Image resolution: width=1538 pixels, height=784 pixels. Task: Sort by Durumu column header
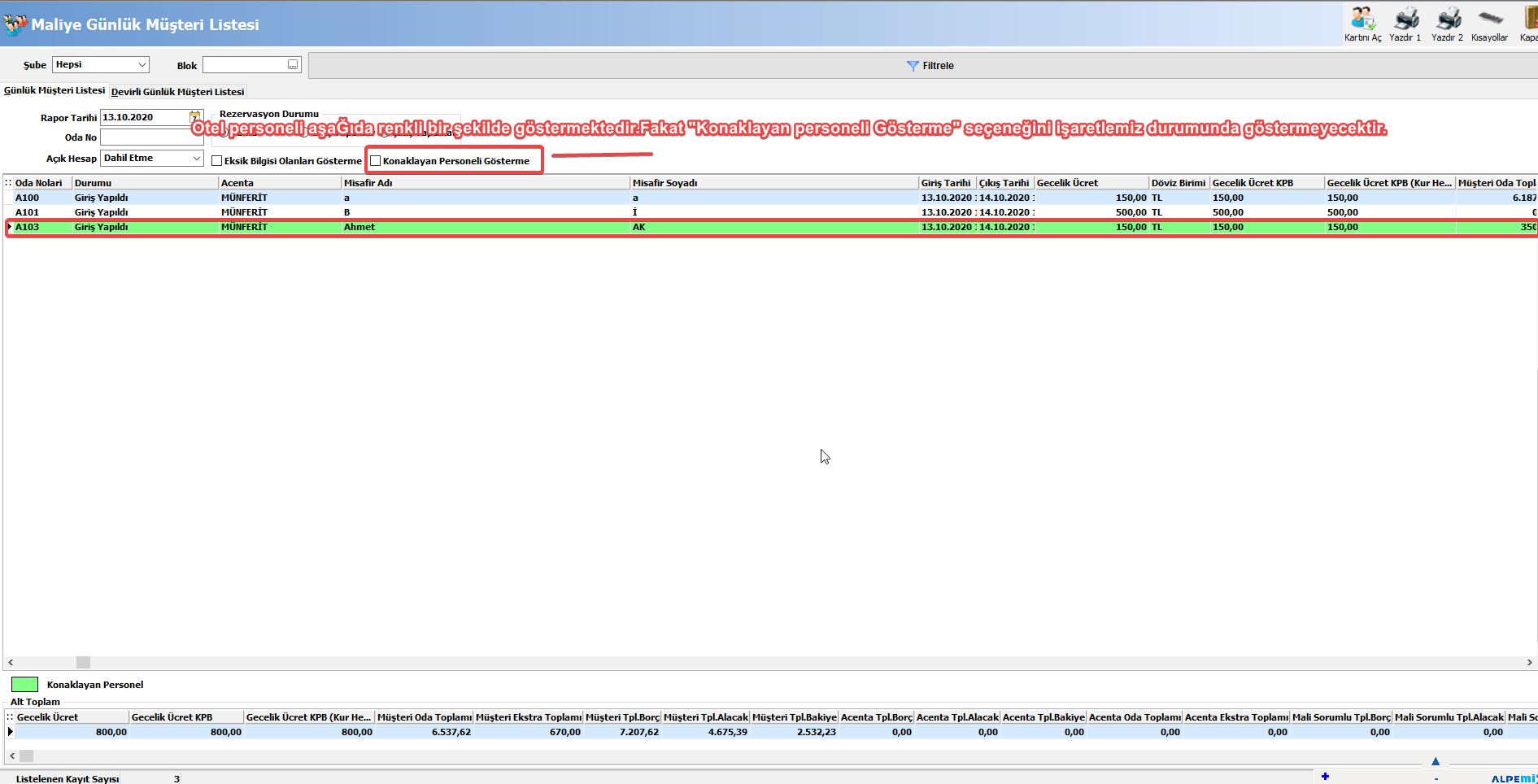(x=145, y=183)
